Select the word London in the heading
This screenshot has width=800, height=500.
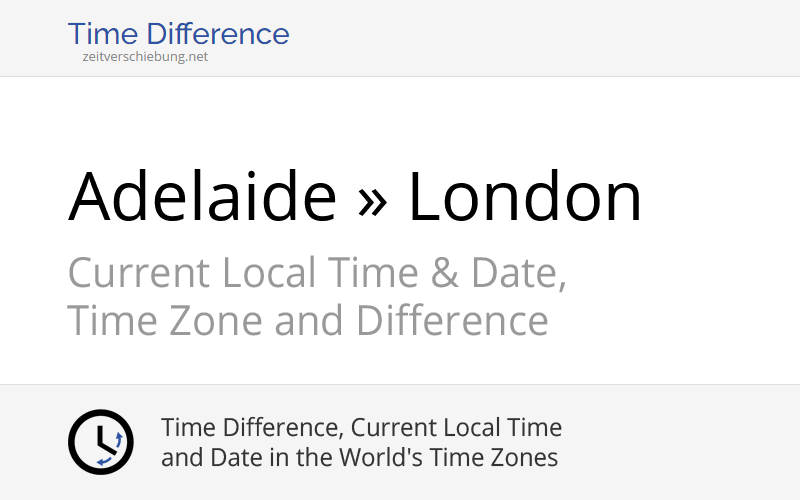(524, 196)
